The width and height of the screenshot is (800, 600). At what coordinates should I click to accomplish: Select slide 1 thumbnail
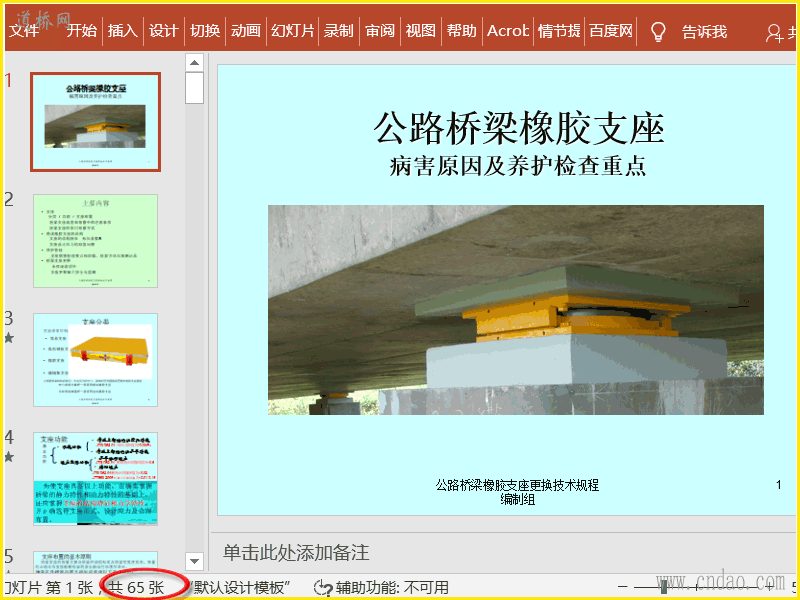tap(95, 121)
